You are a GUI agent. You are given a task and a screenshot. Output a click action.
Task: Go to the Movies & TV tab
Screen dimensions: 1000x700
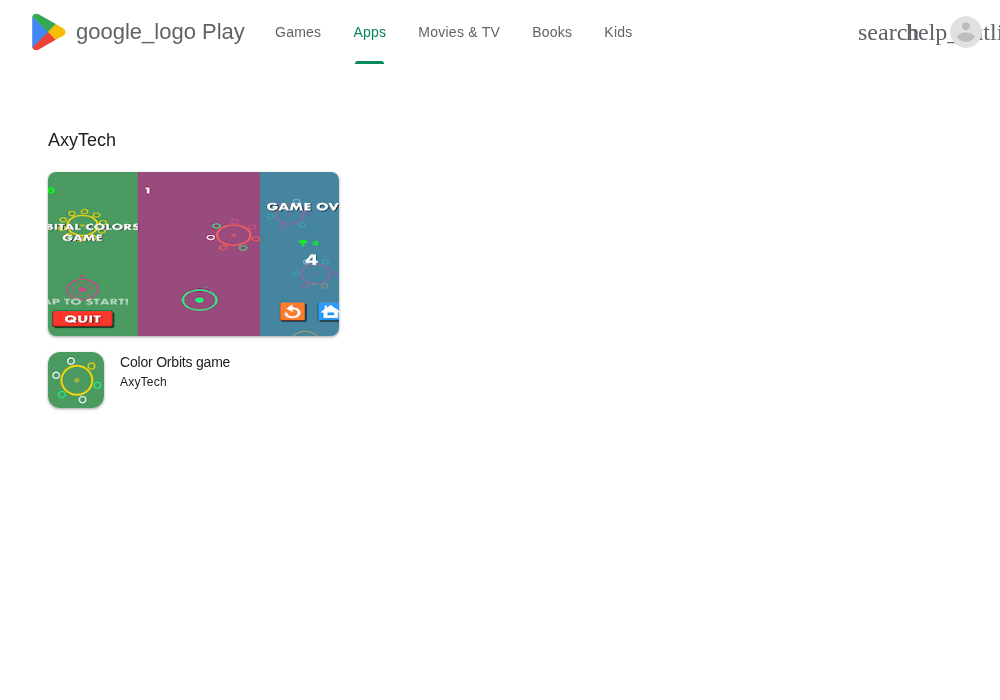(x=459, y=32)
